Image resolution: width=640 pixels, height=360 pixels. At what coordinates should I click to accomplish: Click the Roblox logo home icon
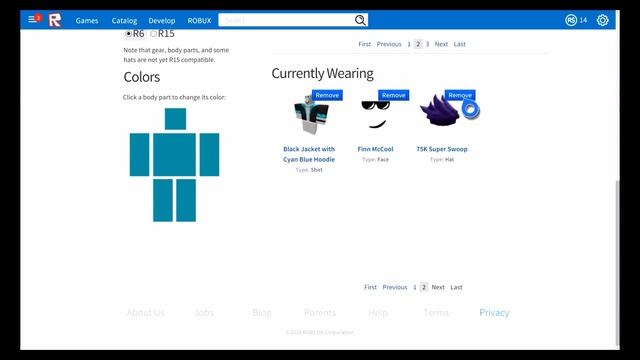[55, 20]
